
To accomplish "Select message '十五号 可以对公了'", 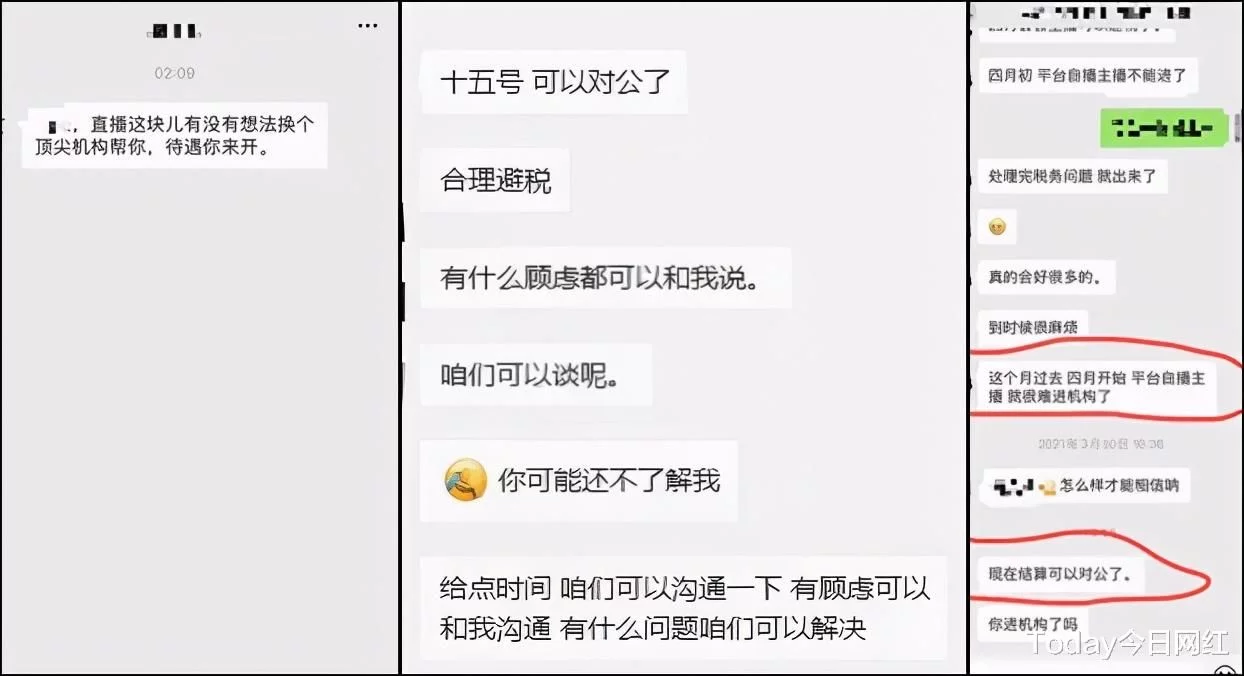I will (554, 82).
